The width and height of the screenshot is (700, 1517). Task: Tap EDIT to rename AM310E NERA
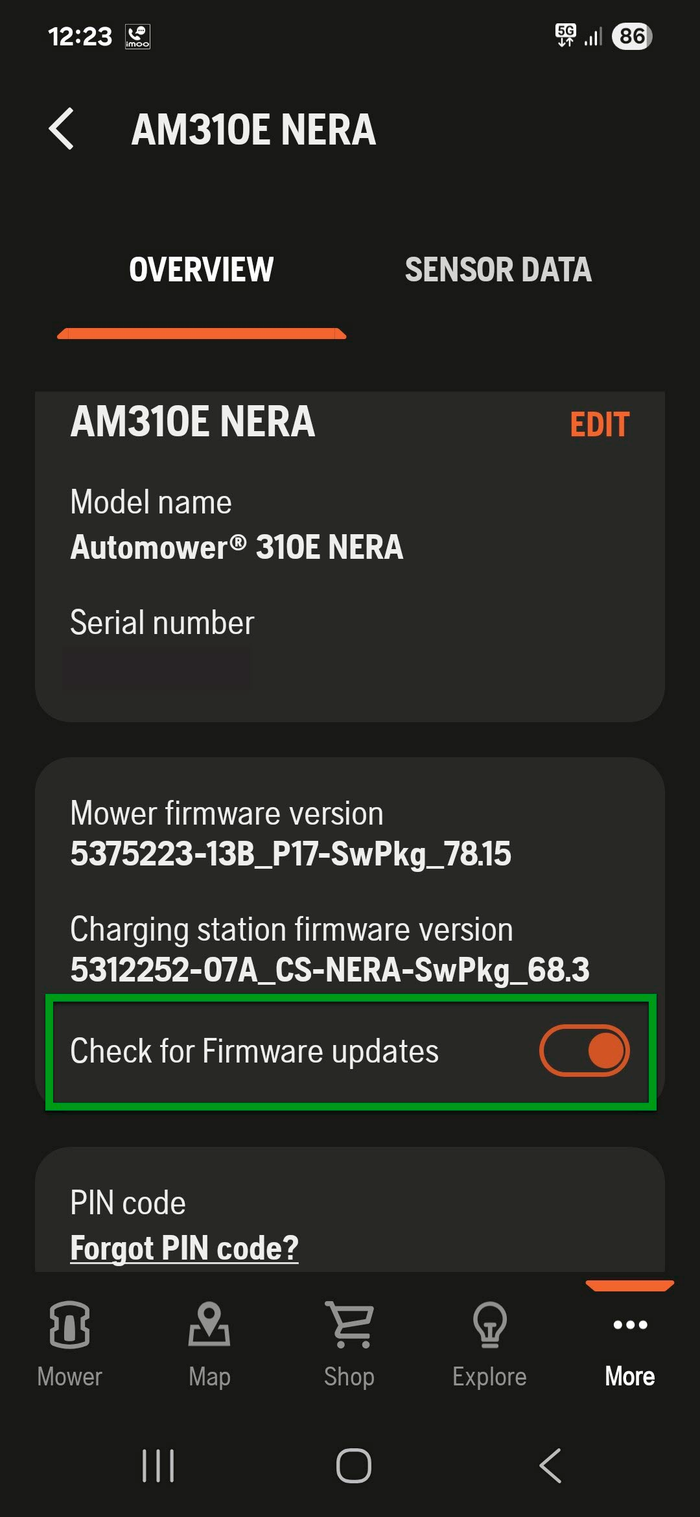pyautogui.click(x=599, y=424)
